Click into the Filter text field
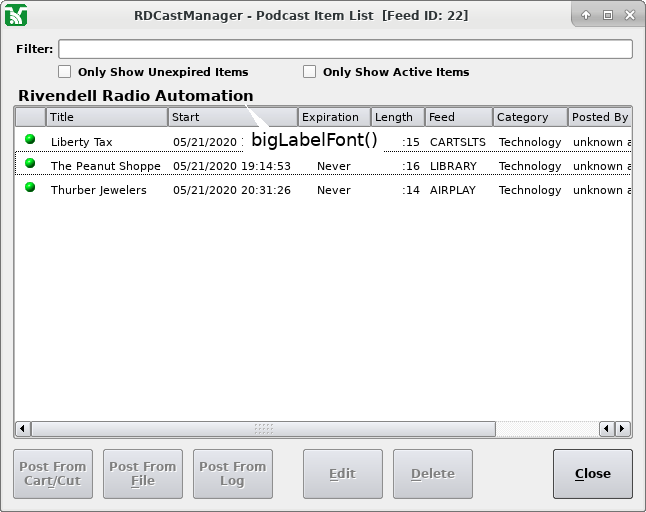The width and height of the screenshot is (646, 512). click(x=345, y=49)
